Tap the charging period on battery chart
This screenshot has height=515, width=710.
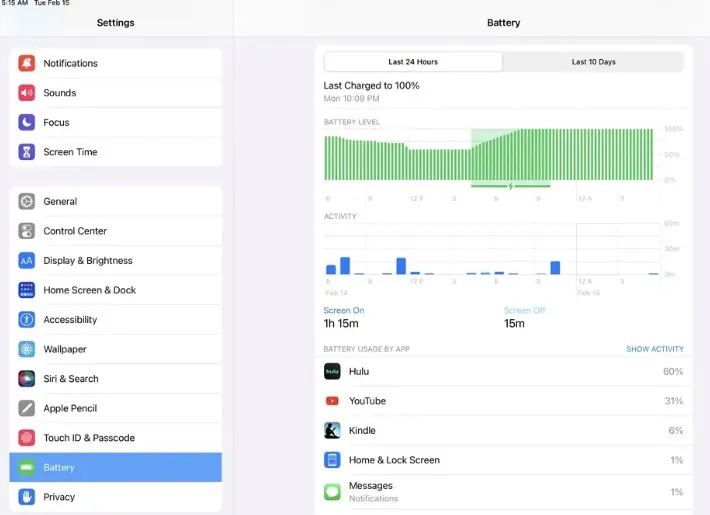(x=510, y=186)
